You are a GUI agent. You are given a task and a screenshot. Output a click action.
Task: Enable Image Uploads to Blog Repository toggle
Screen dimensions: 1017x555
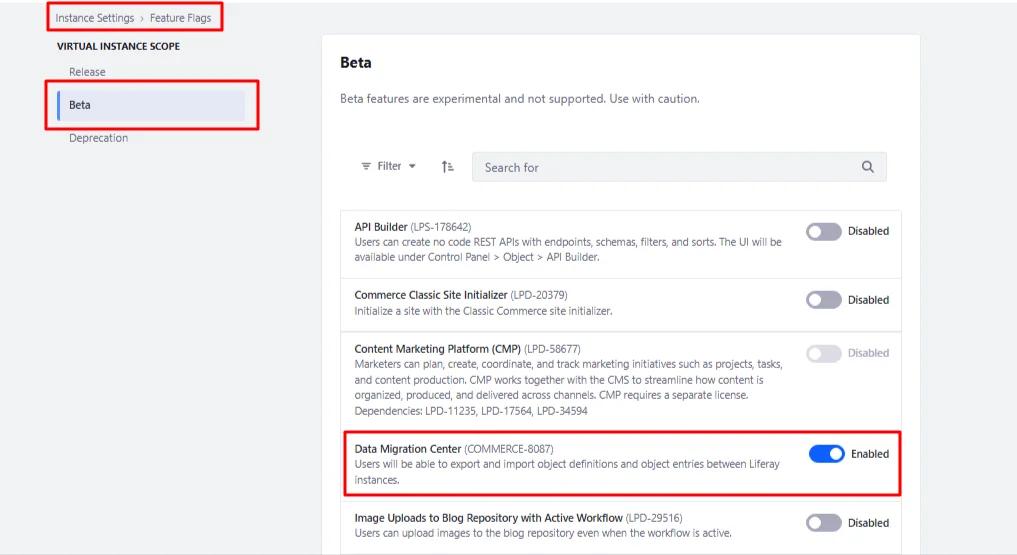point(824,523)
